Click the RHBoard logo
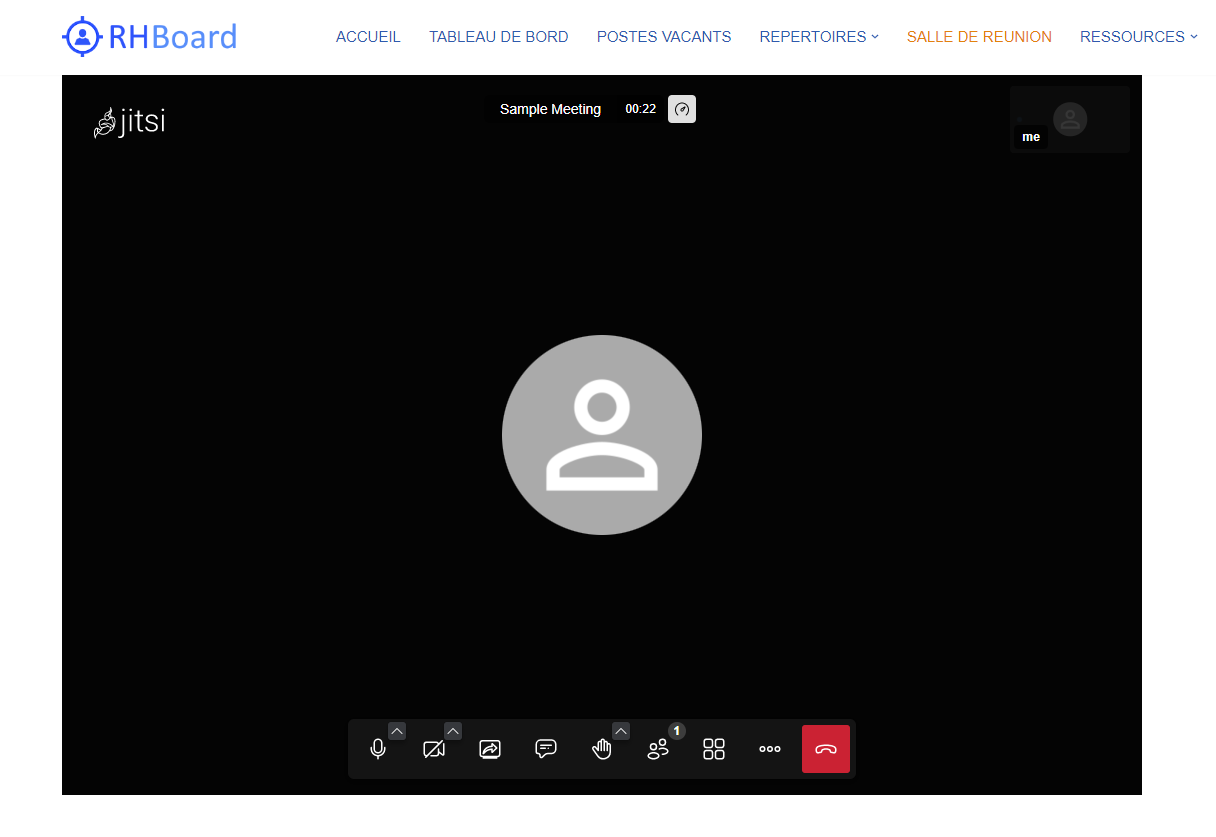 150,37
